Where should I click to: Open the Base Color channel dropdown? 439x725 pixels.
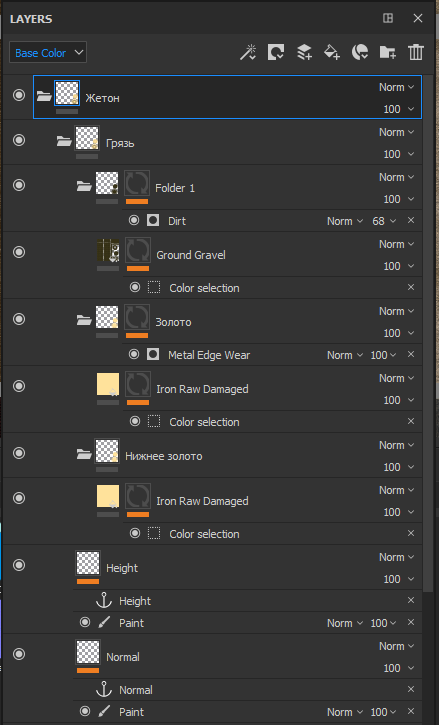[x=48, y=52]
